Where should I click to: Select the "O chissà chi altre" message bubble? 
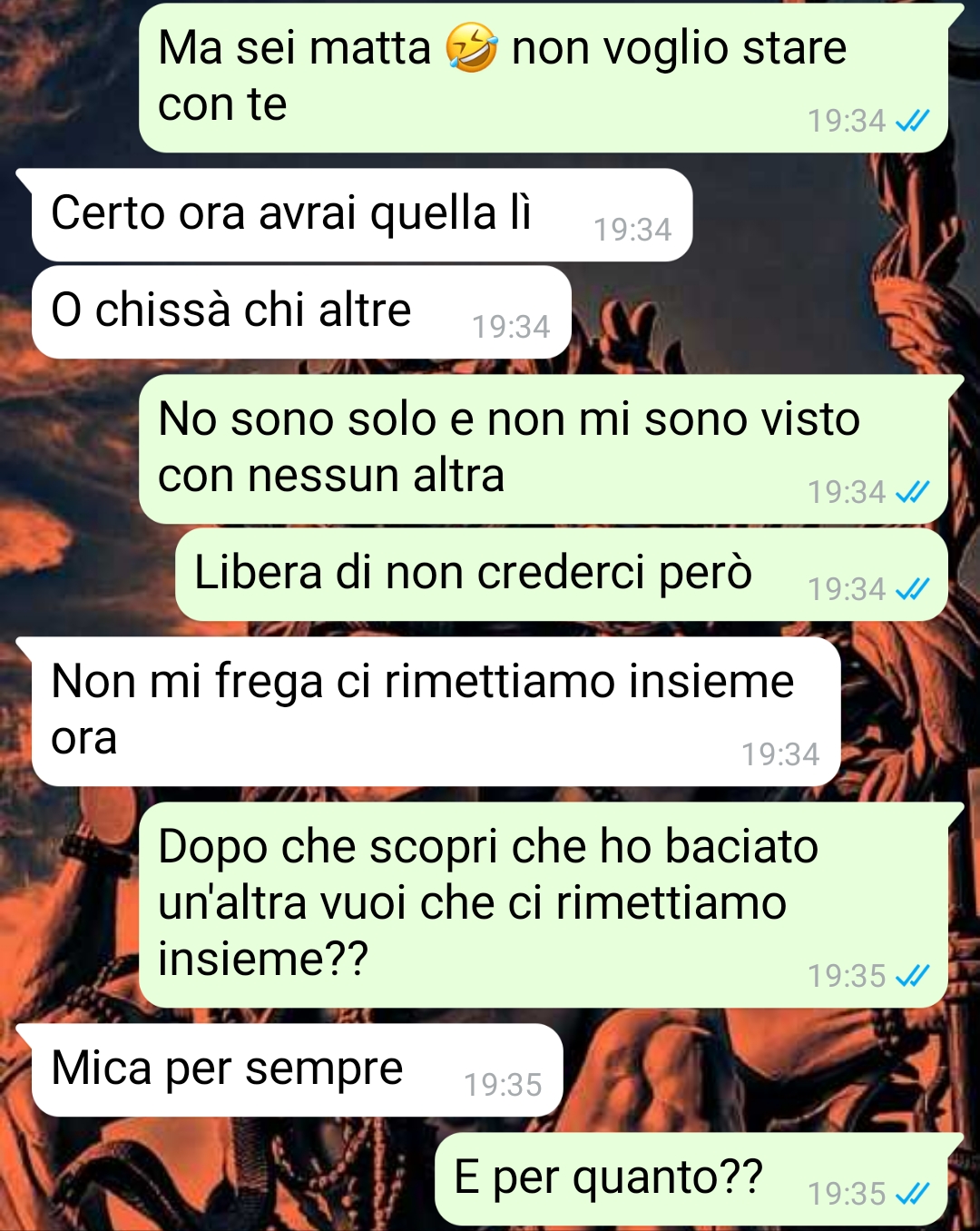pos(301,312)
